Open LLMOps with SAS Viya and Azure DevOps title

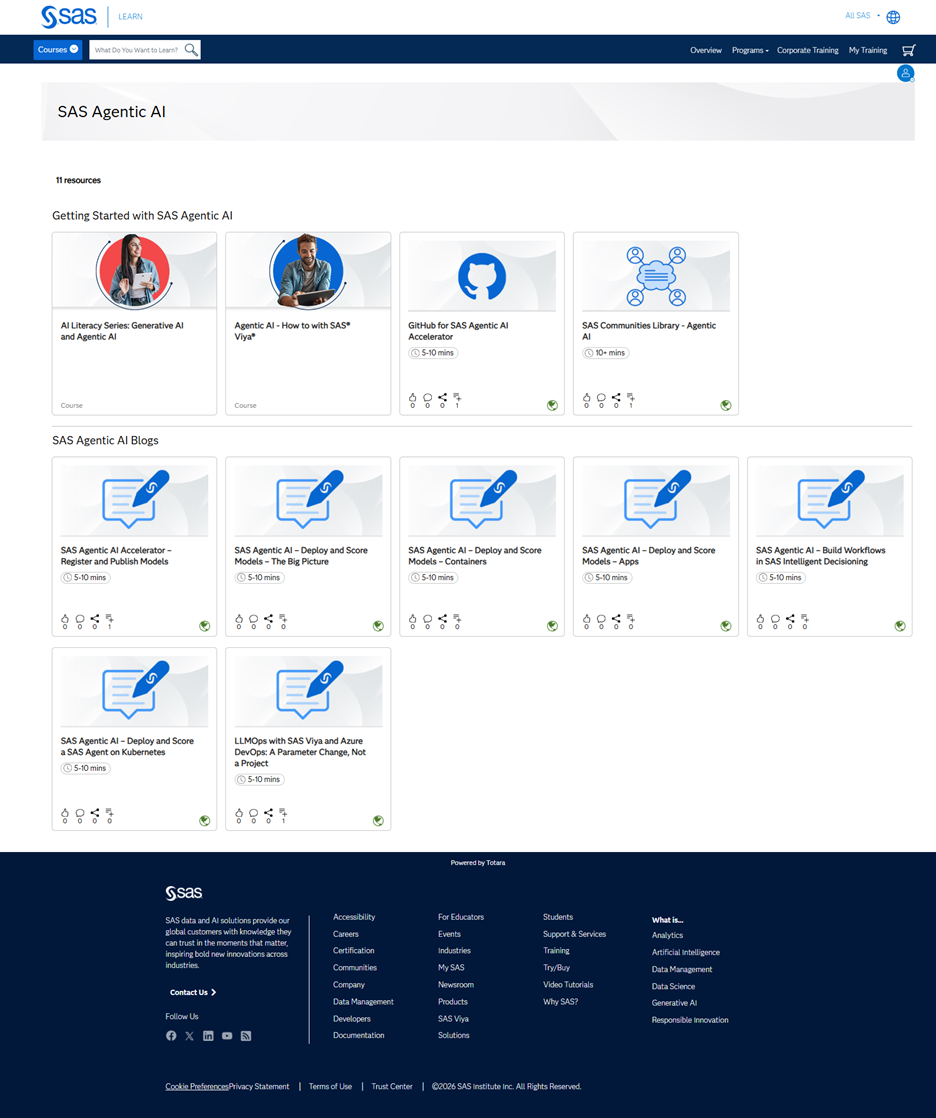coord(300,752)
